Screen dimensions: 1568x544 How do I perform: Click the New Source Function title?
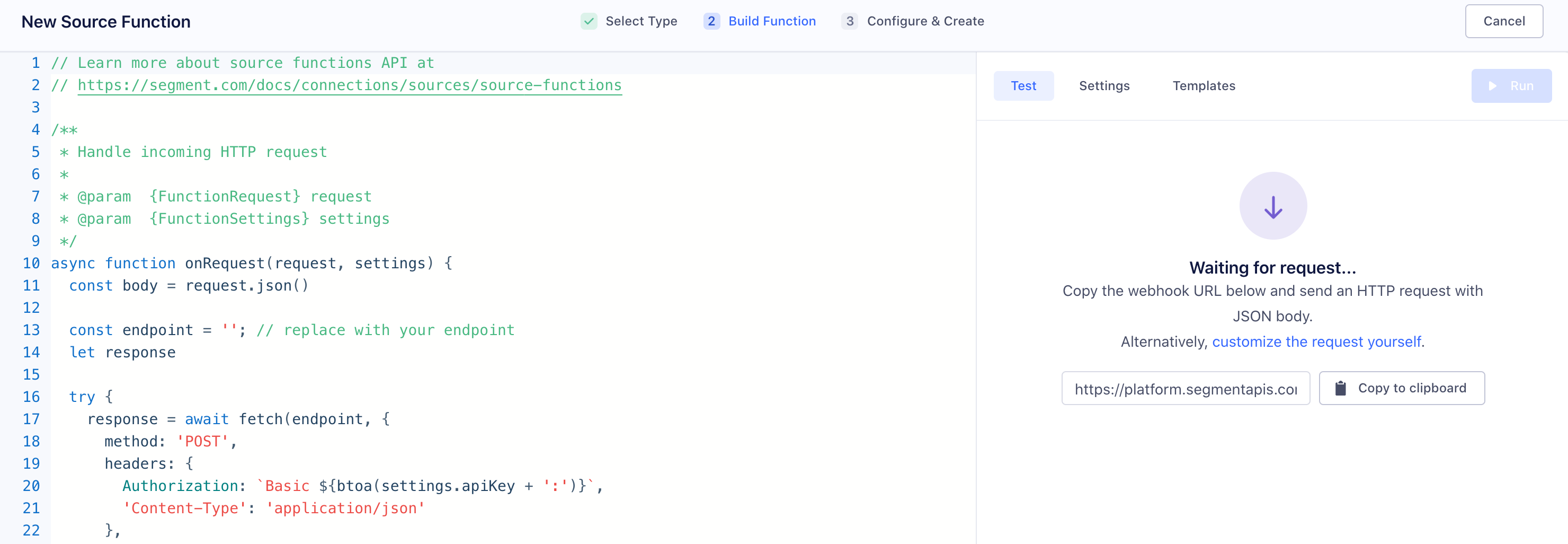click(106, 21)
